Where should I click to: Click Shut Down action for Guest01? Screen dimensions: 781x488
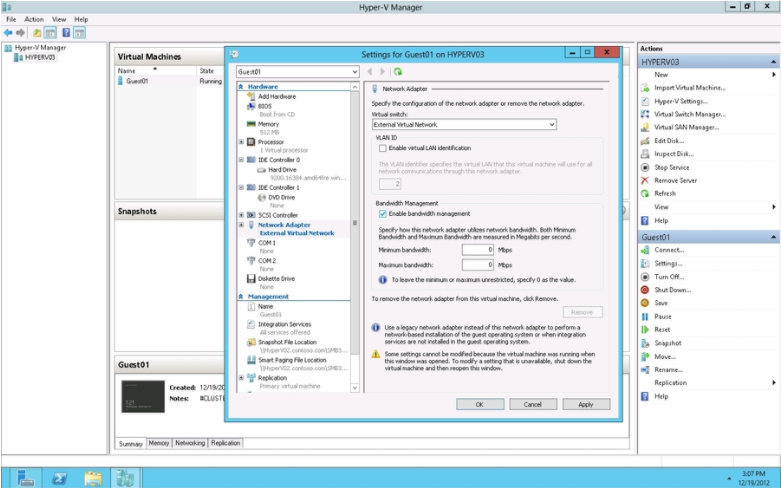[x=672, y=290]
